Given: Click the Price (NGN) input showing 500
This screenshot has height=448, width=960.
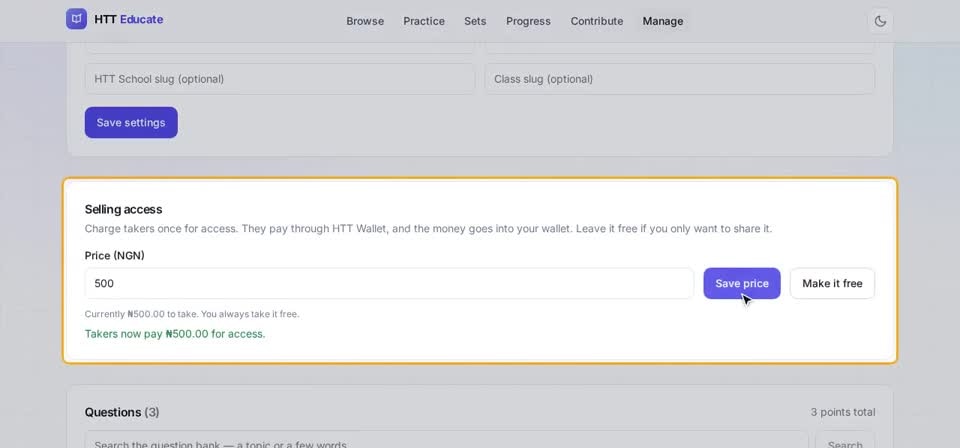Looking at the screenshot, I should tap(389, 283).
